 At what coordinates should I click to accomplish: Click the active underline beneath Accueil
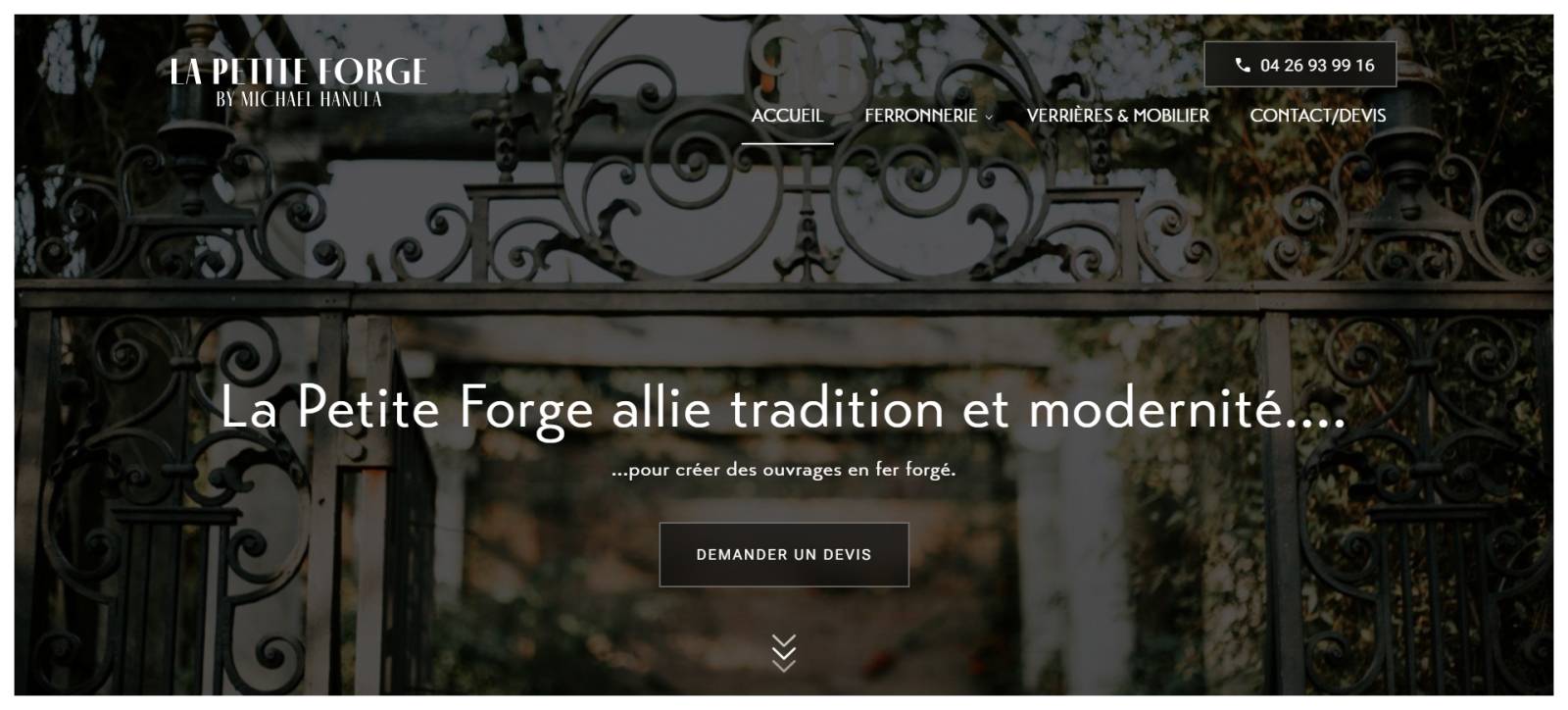[x=787, y=143]
